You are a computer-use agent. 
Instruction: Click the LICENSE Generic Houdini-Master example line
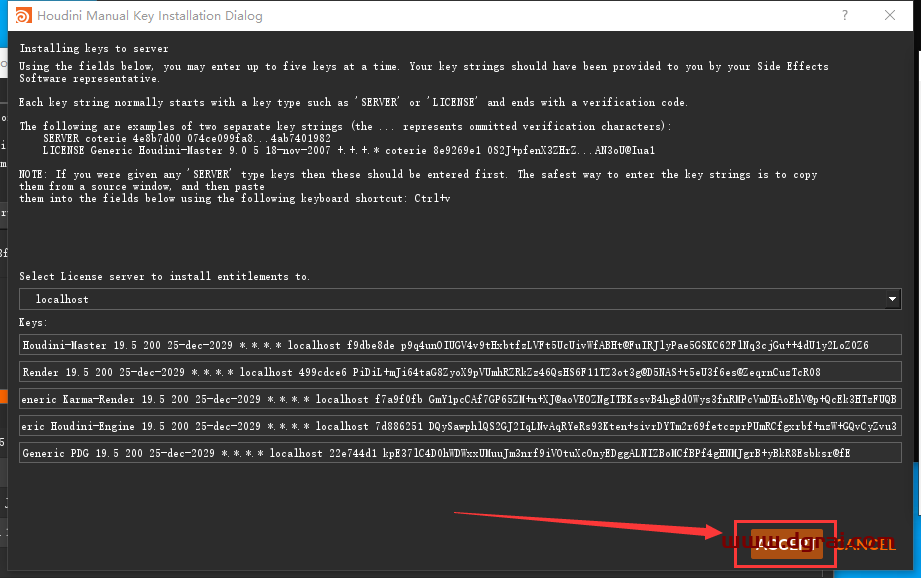348,150
